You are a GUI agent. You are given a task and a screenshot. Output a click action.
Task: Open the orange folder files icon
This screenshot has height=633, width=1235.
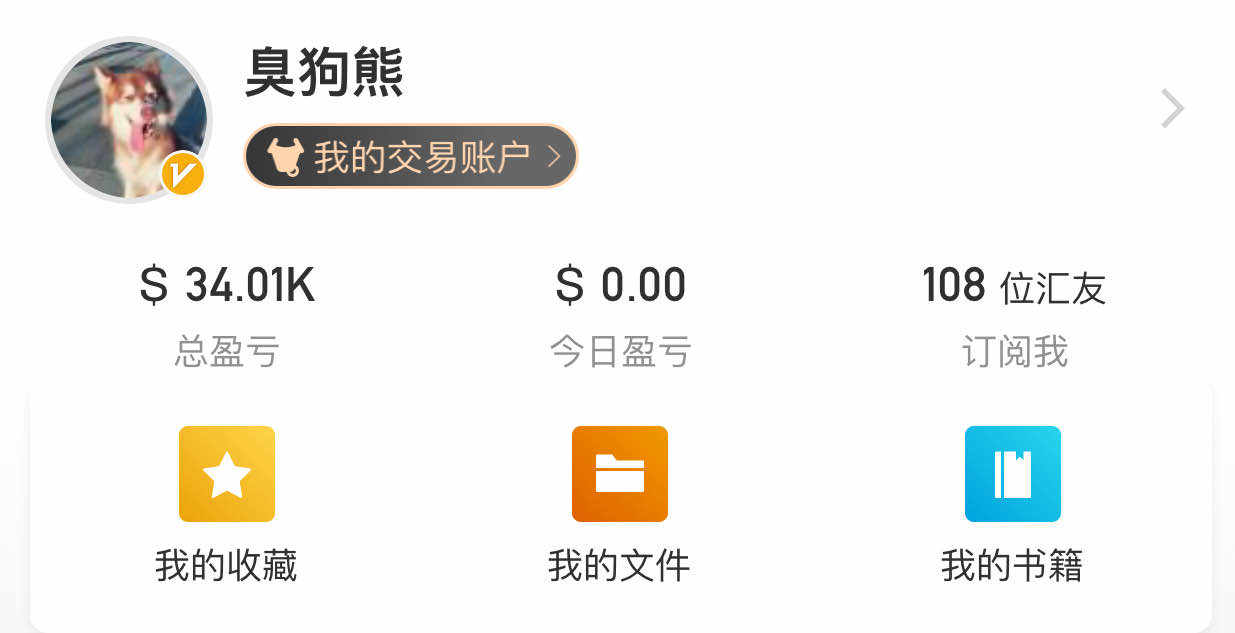pos(620,474)
